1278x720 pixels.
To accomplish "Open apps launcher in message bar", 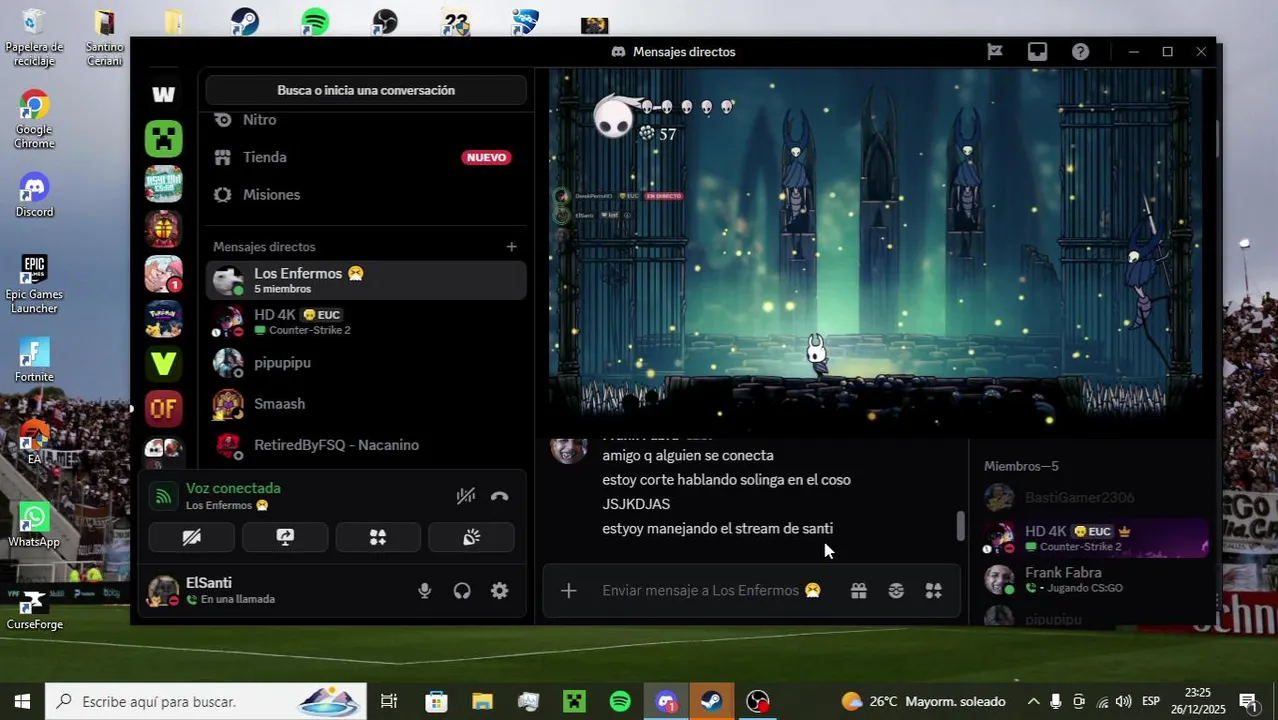I will click(933, 591).
